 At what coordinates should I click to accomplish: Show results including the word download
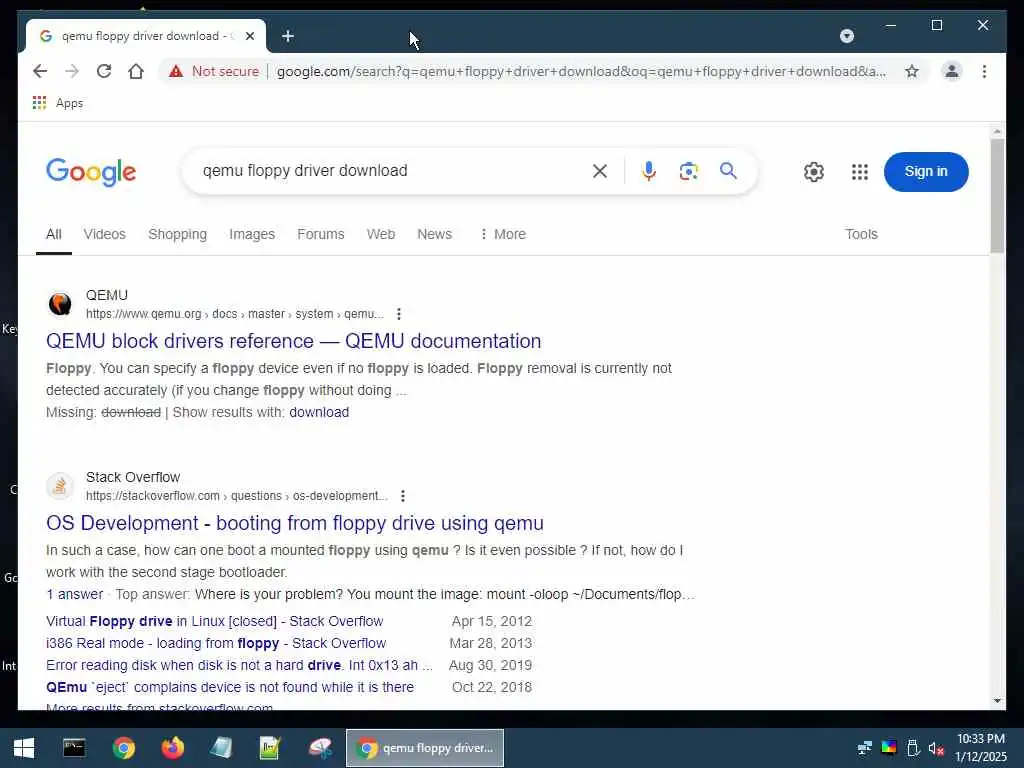coord(319,413)
